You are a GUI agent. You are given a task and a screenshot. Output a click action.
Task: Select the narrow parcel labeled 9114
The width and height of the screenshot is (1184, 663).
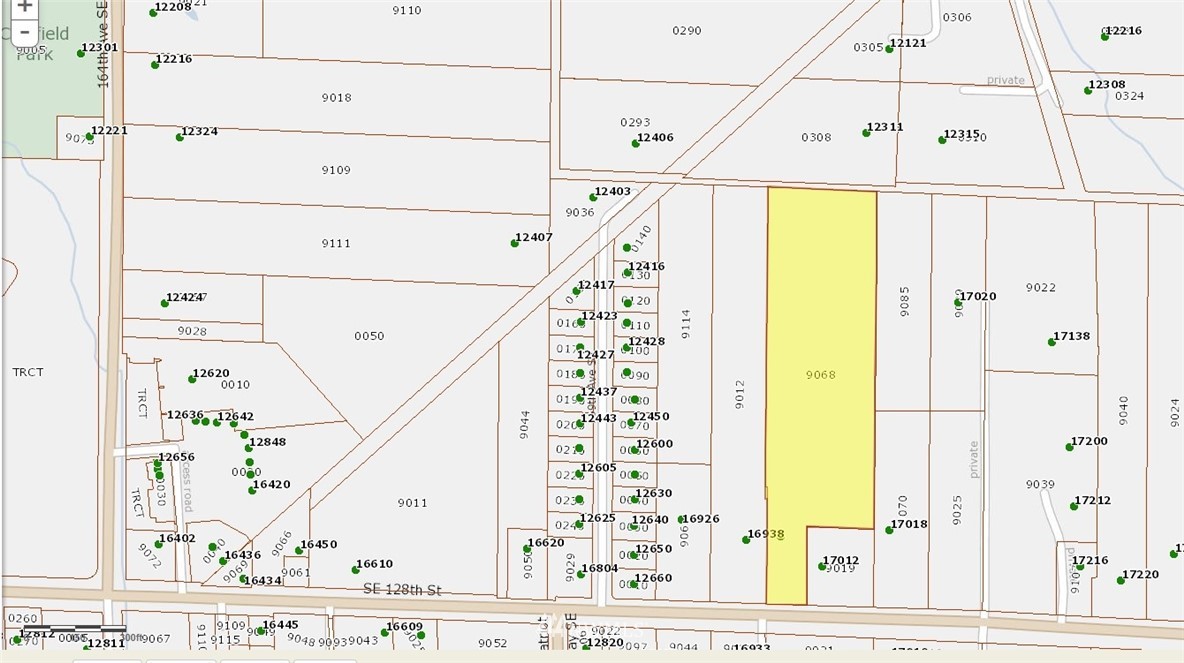pyautogui.click(x=686, y=322)
